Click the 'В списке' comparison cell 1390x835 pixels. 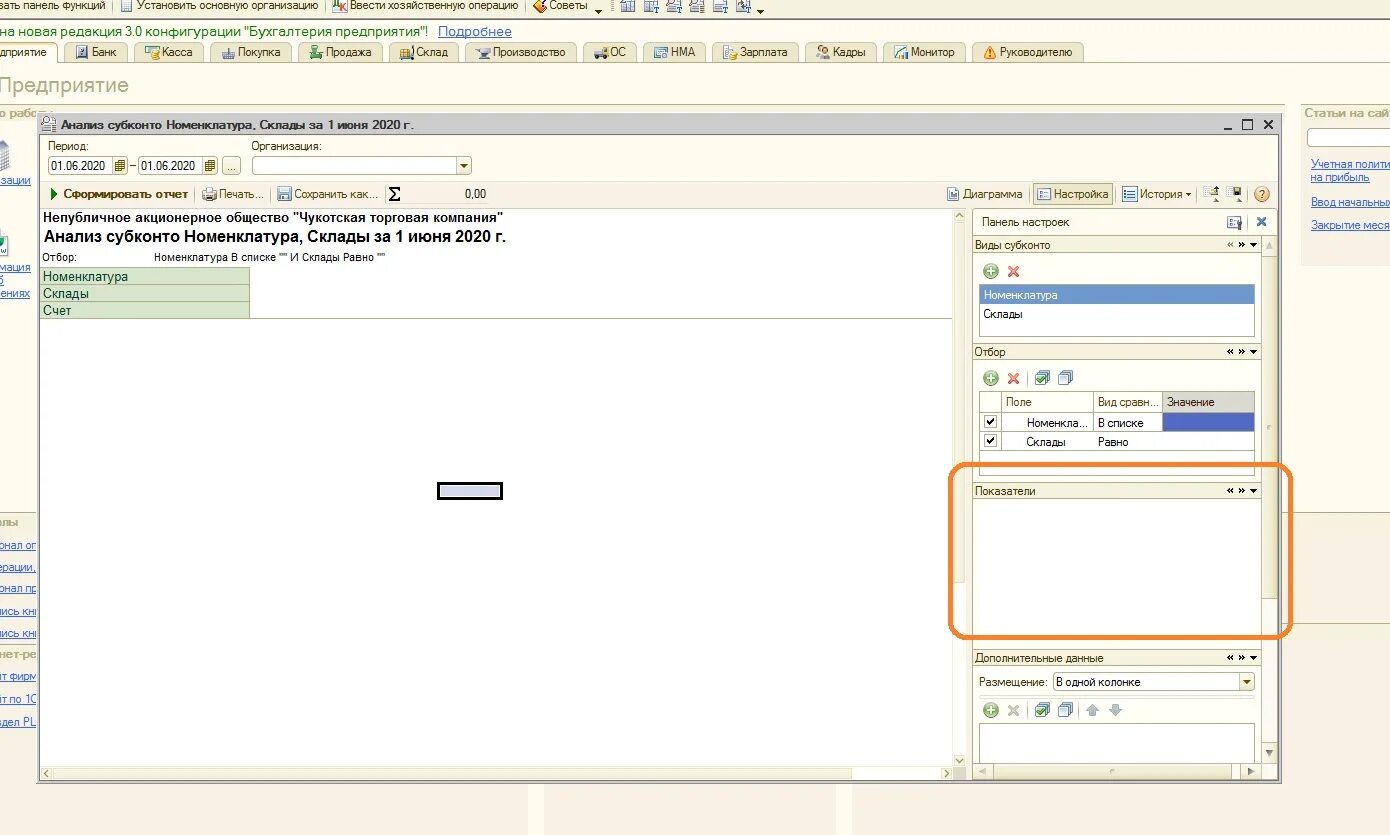pyautogui.click(x=1128, y=423)
